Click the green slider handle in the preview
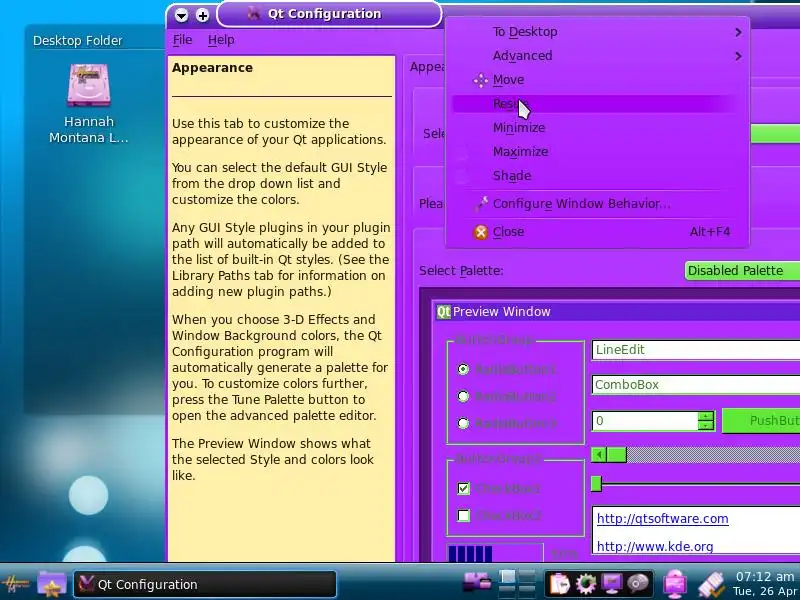Screen dimensions: 800x600 tap(596, 483)
